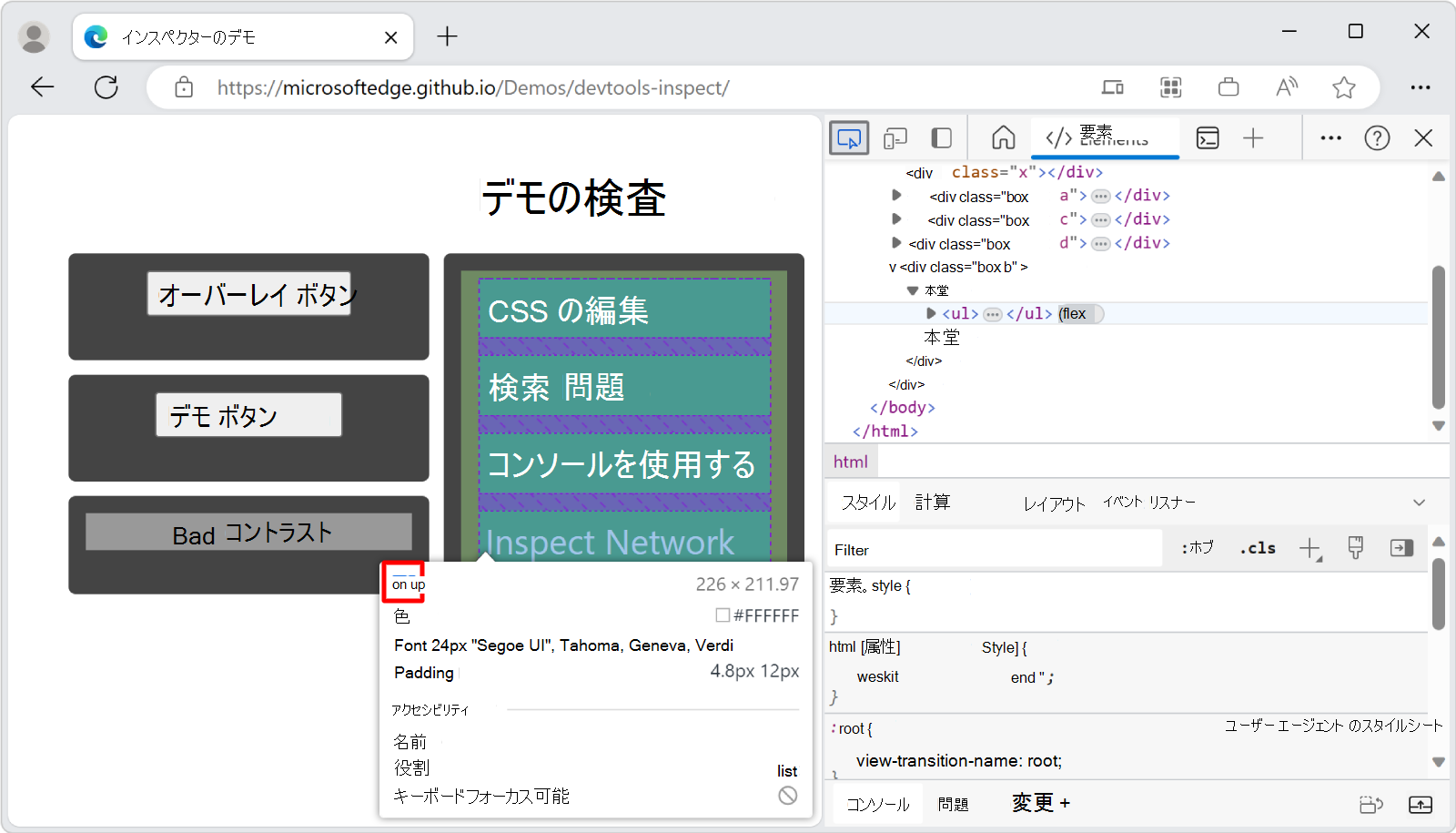
Task: Open DevTools help
Action: [x=1378, y=137]
